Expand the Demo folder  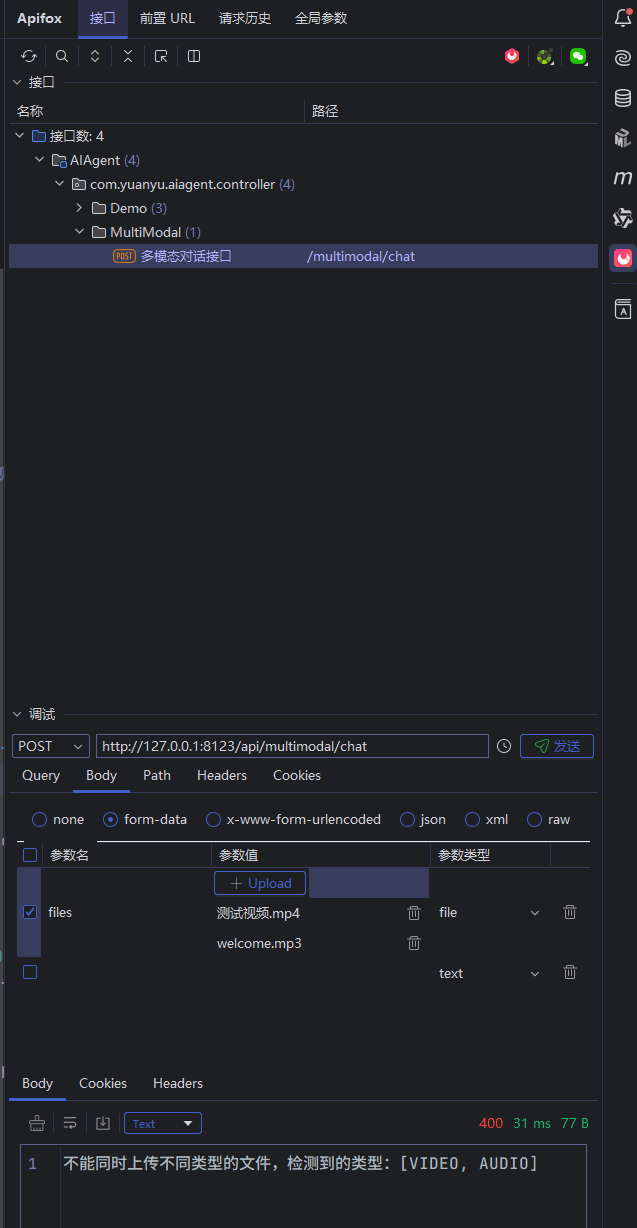[x=80, y=208]
